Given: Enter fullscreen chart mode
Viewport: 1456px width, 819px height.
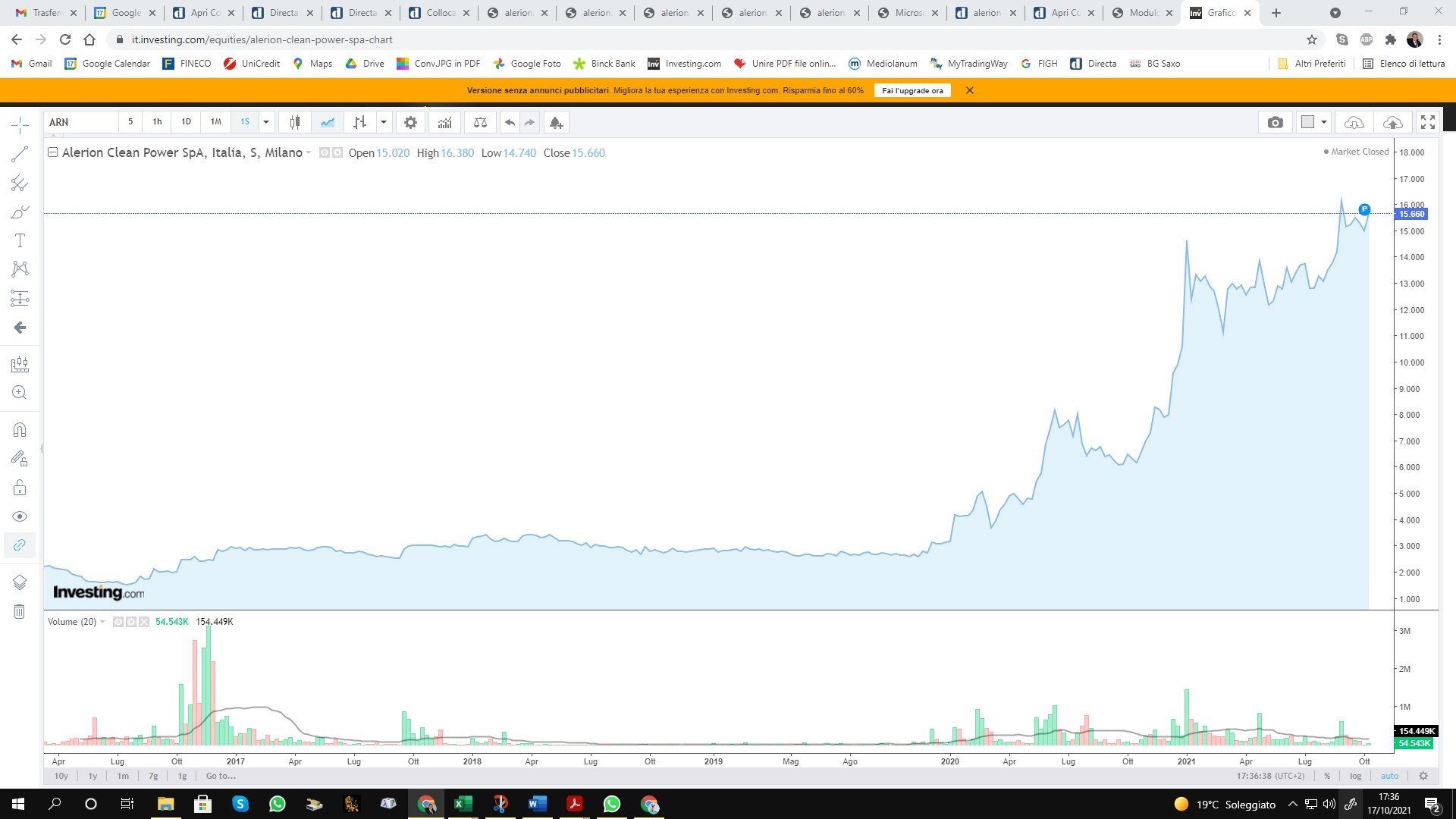Looking at the screenshot, I should [1428, 122].
